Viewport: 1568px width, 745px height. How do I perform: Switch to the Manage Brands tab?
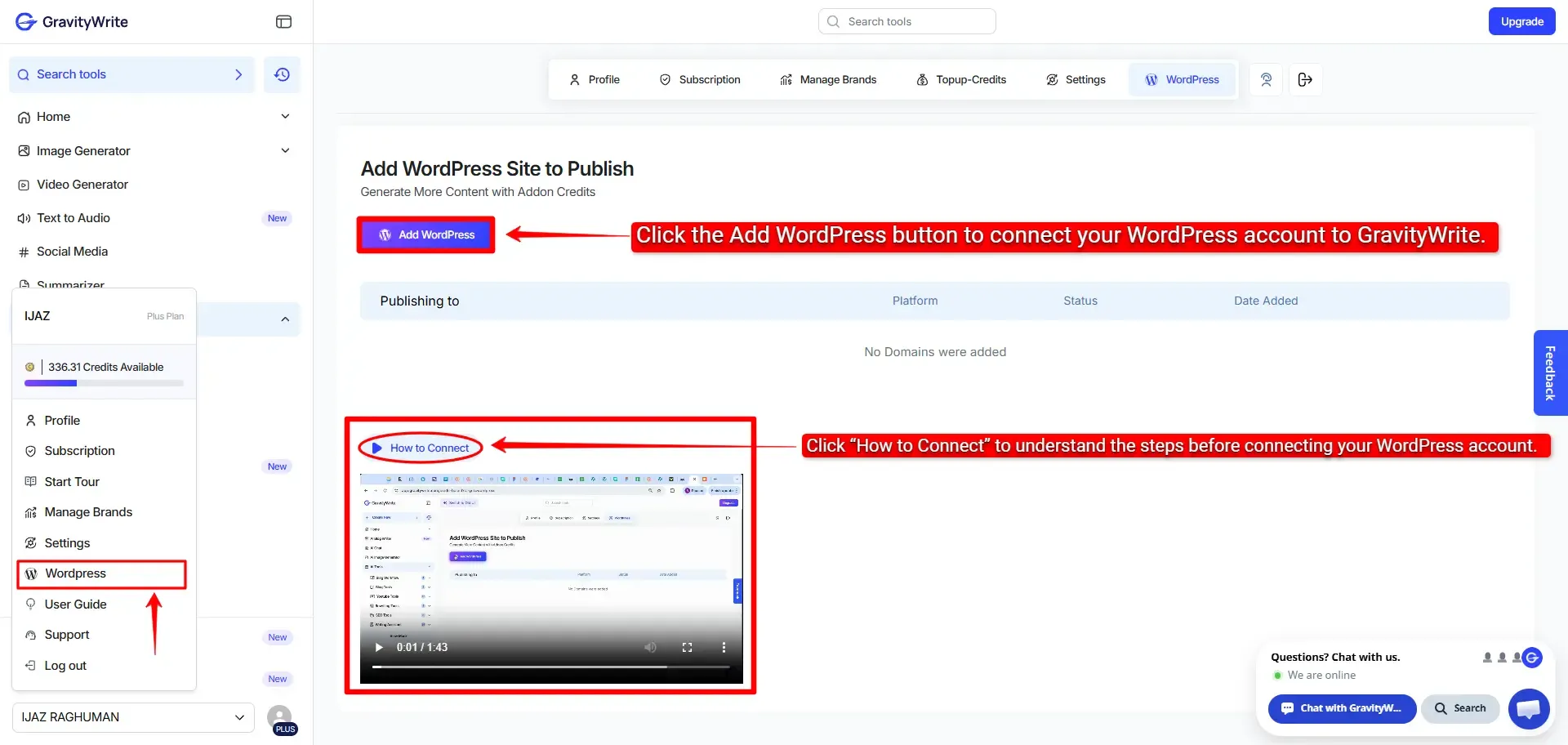click(828, 79)
